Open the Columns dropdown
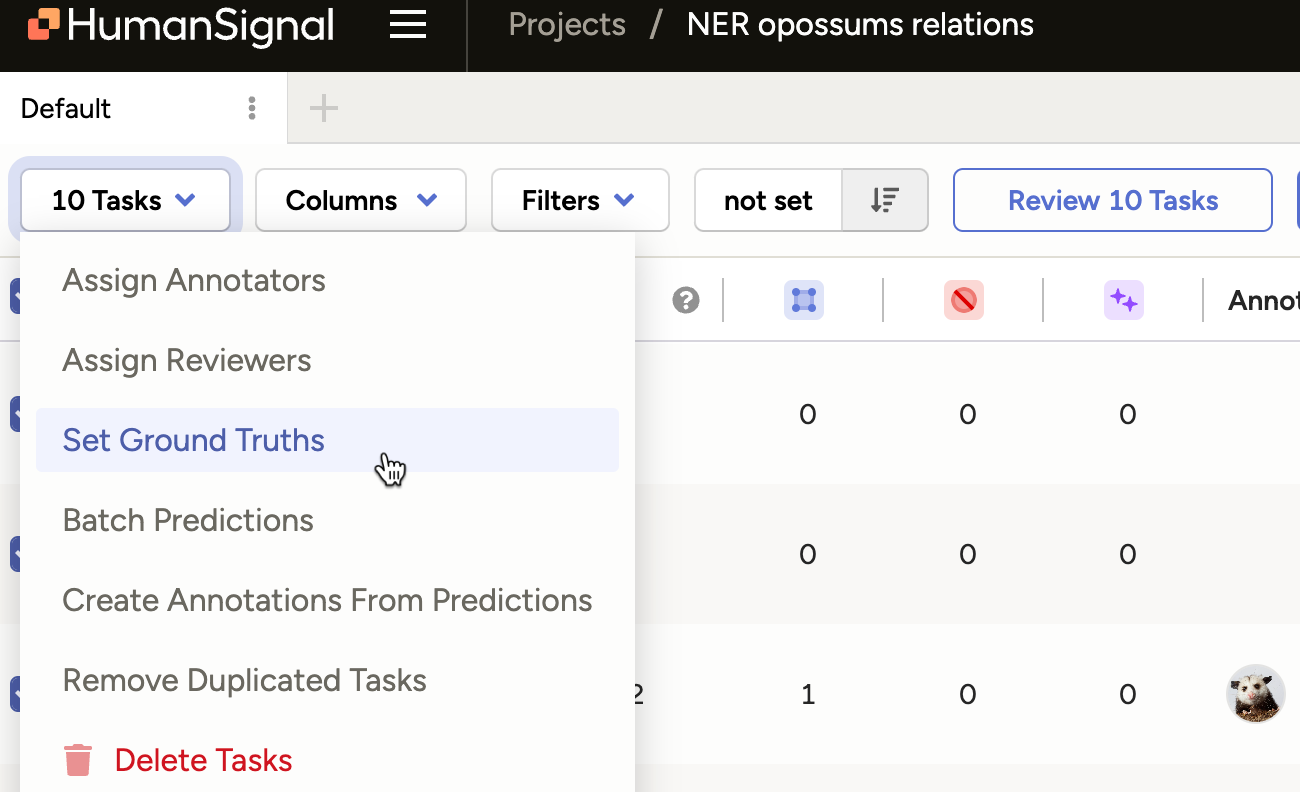Image resolution: width=1300 pixels, height=792 pixels. 361,200
